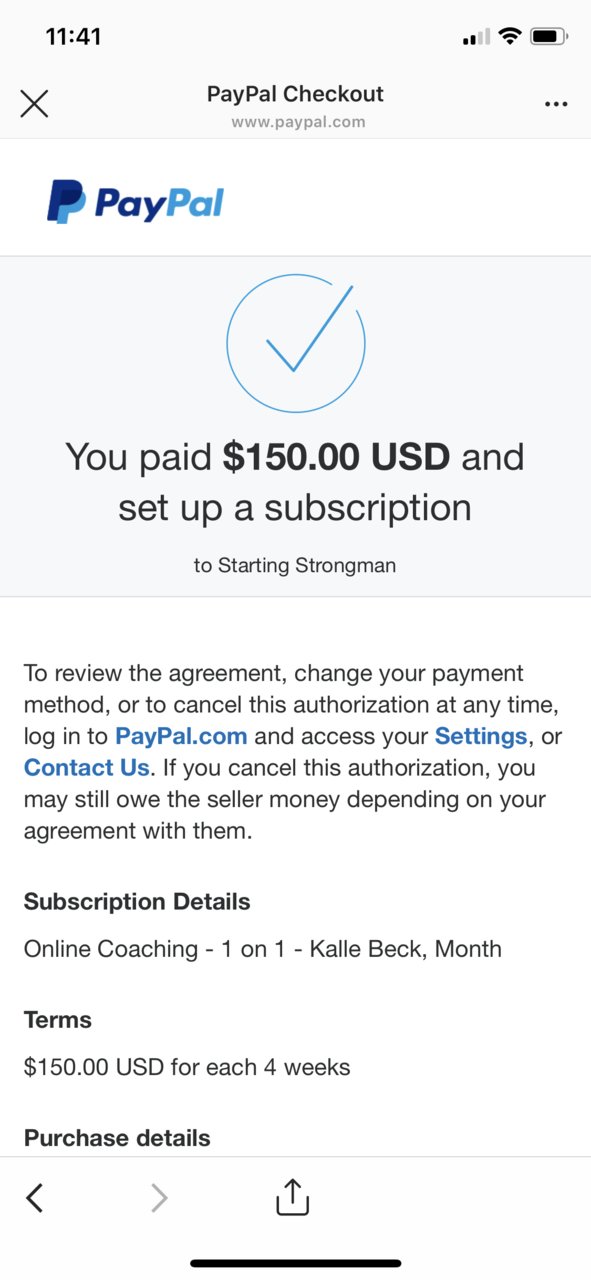This screenshot has height=1280, width=591.
Task: Tap the home indicator bar
Action: pyautogui.click(x=296, y=1263)
